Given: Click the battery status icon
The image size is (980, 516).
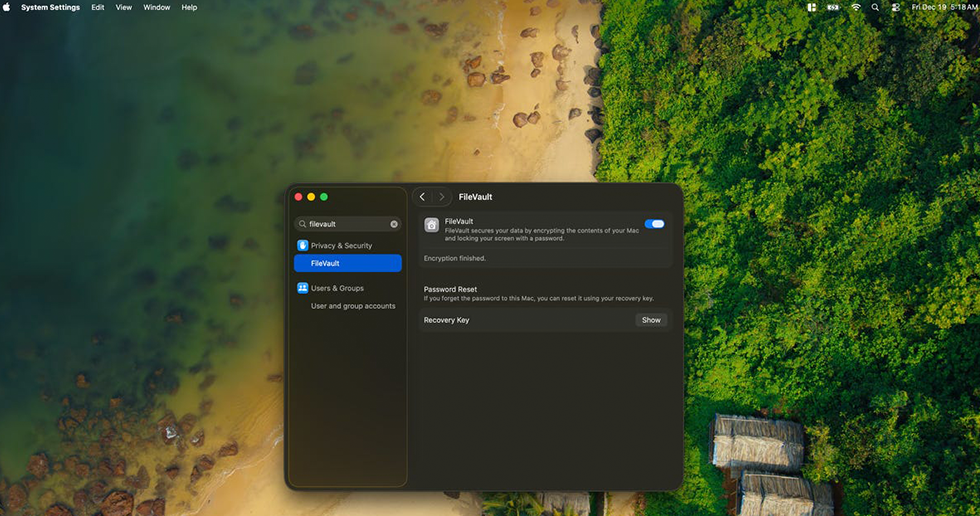Looking at the screenshot, I should [833, 7].
